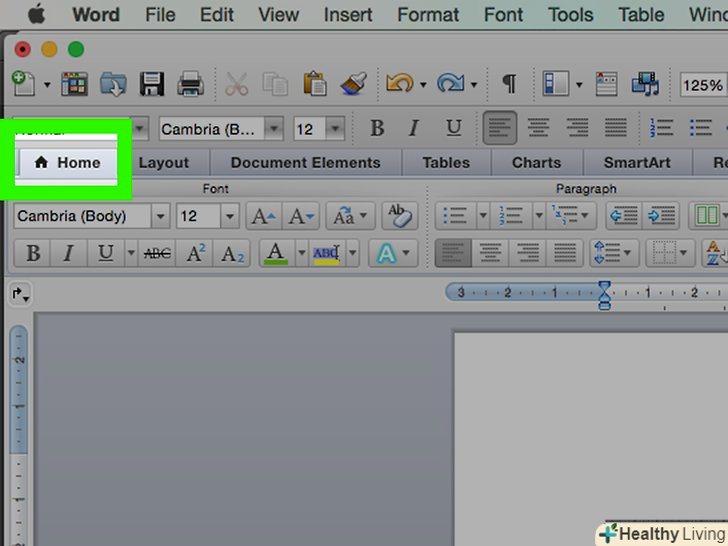Open the Media Browser icon
The width and height of the screenshot is (728, 546).
(645, 84)
